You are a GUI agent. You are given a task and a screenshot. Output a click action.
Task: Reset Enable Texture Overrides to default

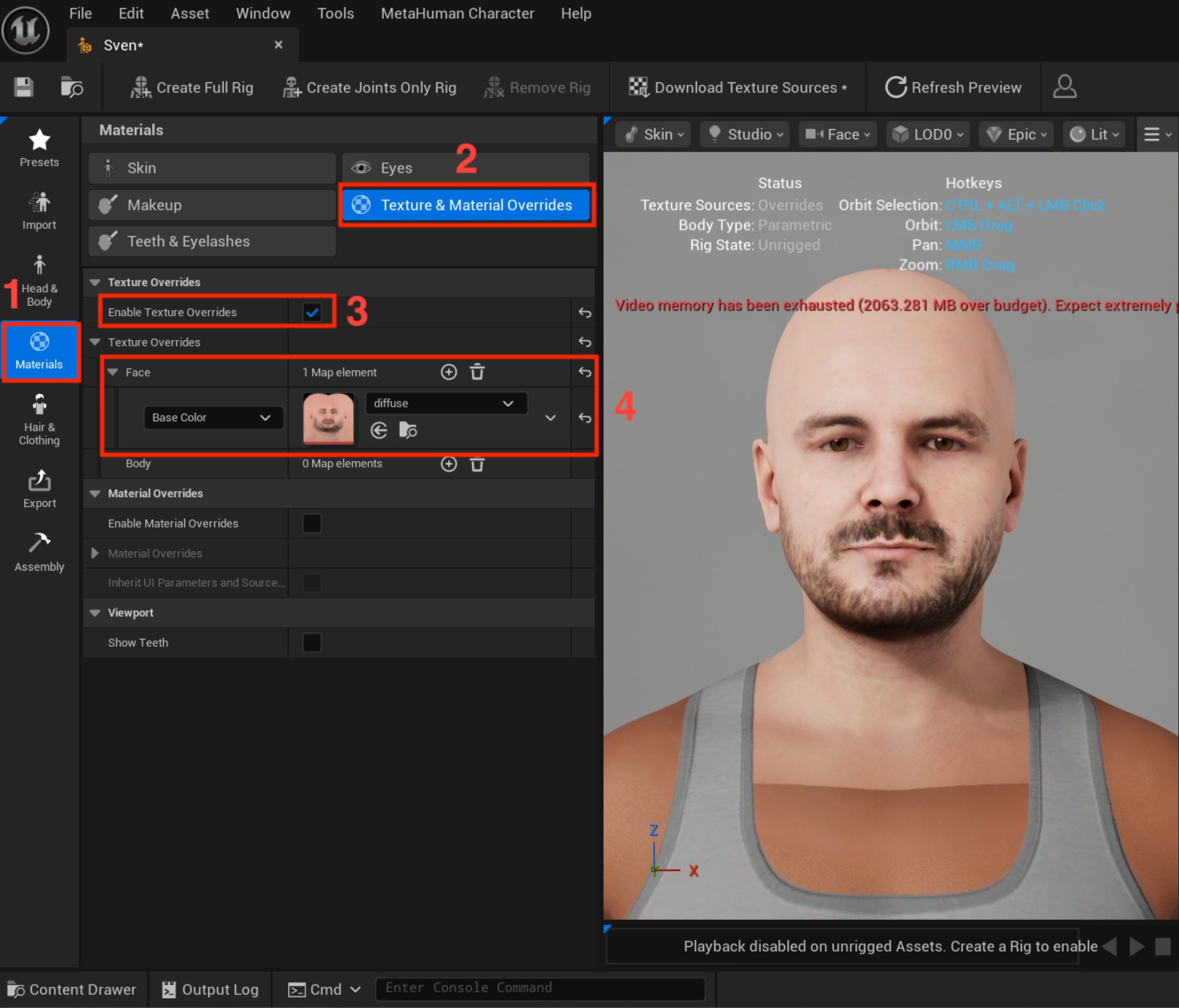pos(585,313)
